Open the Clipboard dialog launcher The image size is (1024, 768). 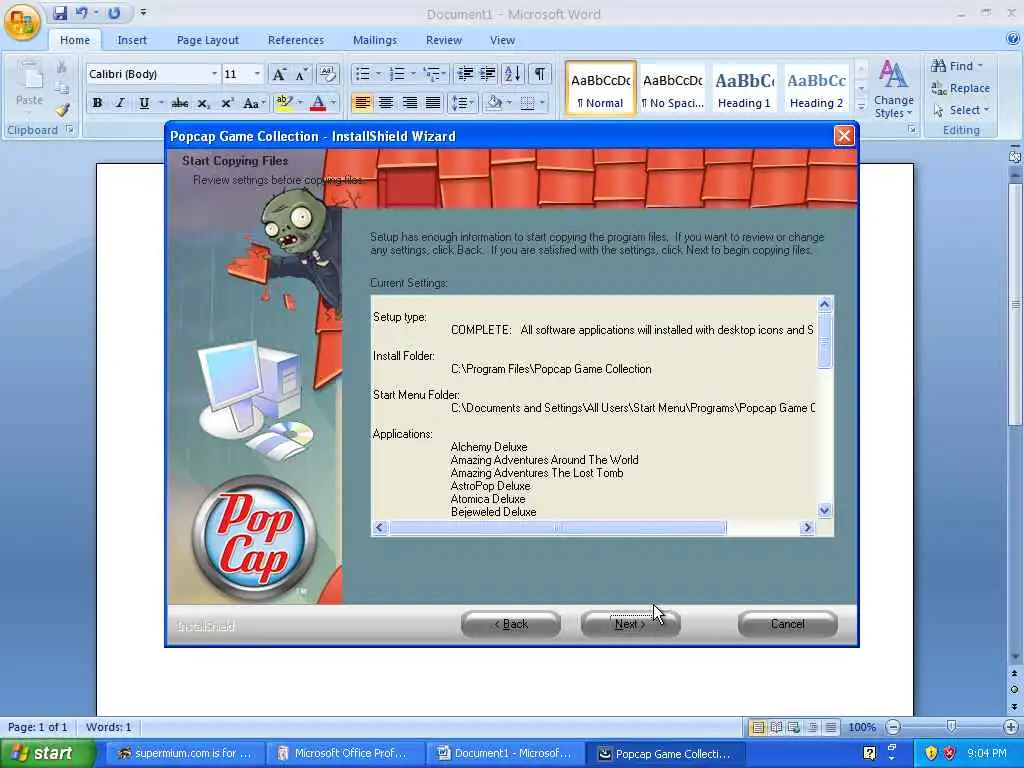click(69, 130)
